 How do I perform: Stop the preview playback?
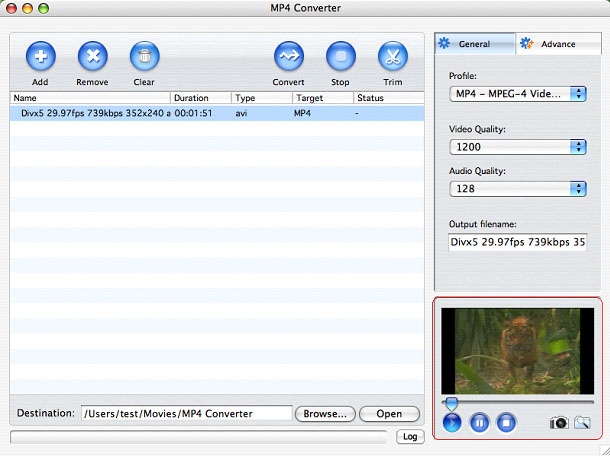tap(506, 423)
